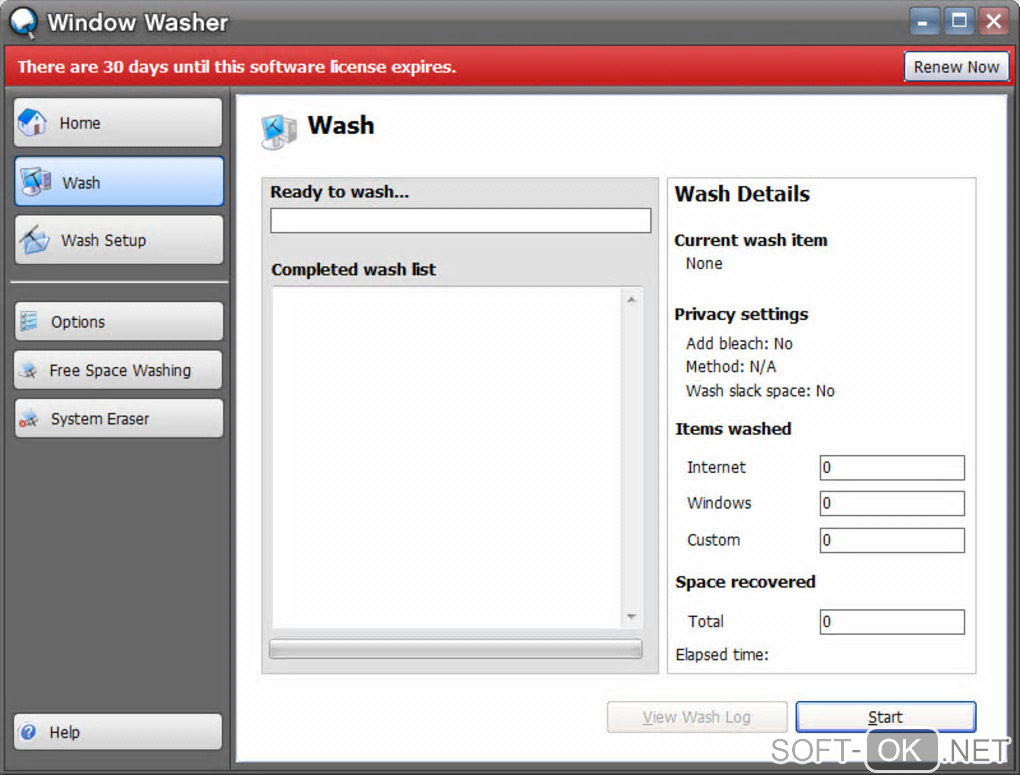Open the Options page
The image size is (1020, 775).
[x=118, y=321]
